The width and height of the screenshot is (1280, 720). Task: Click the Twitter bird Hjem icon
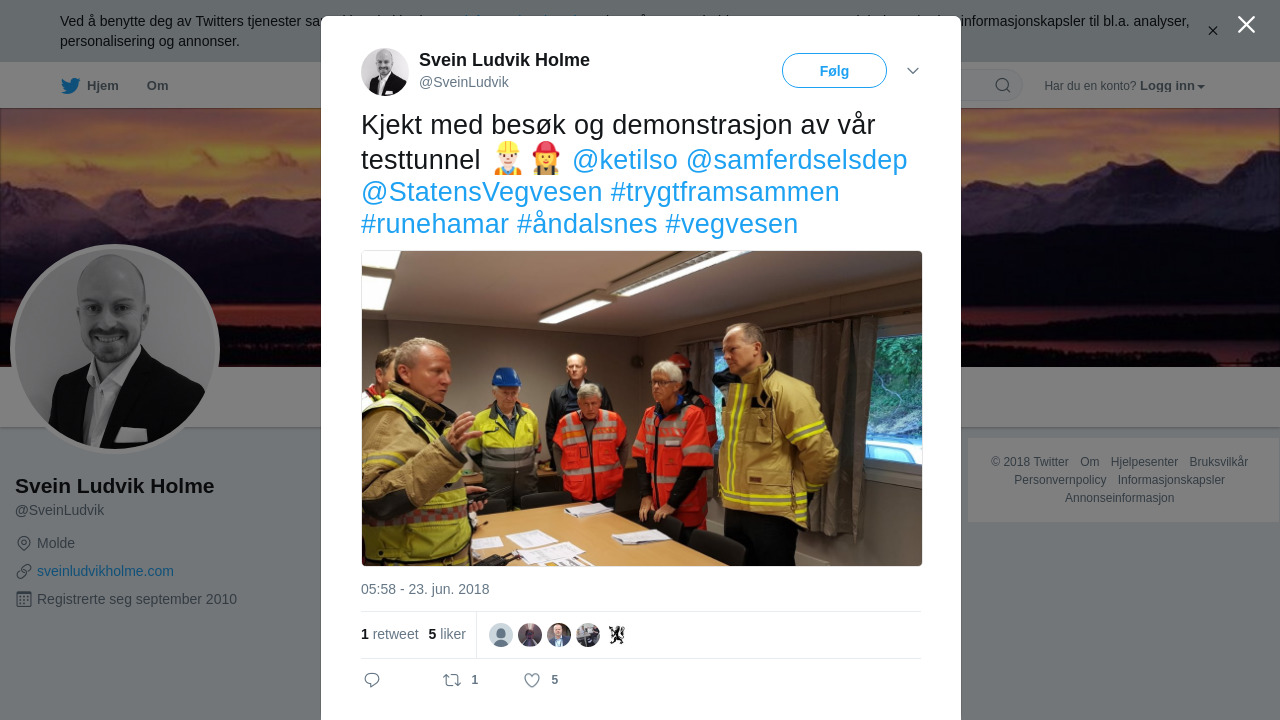click(71, 86)
